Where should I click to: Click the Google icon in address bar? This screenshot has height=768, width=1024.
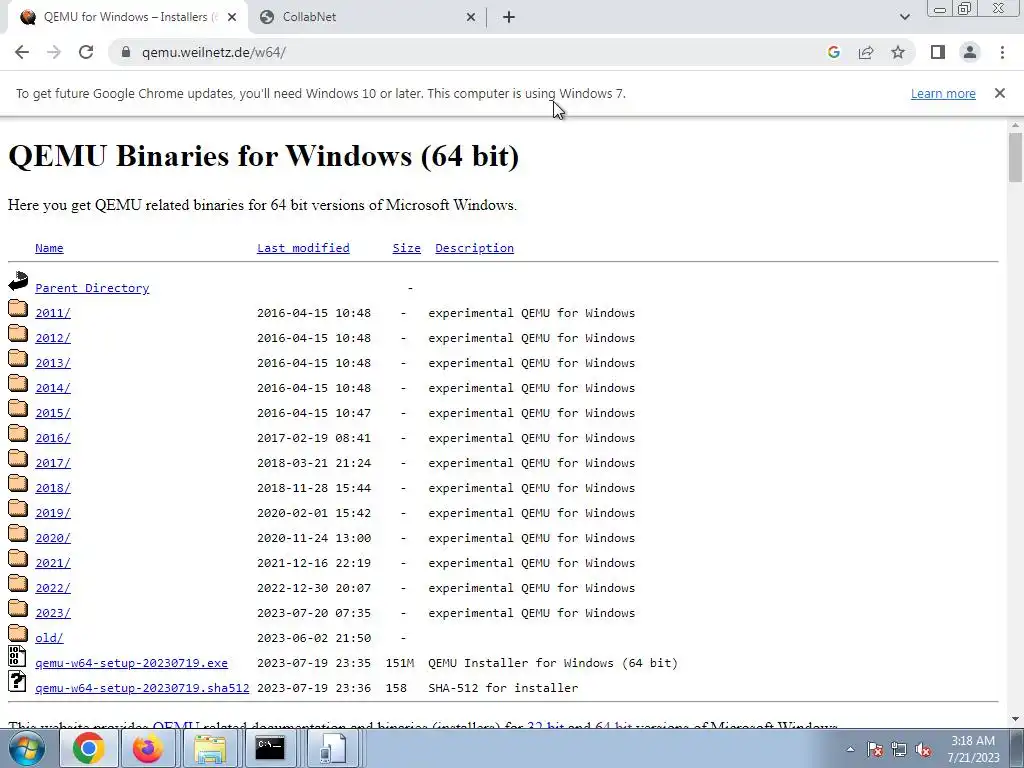tap(833, 52)
